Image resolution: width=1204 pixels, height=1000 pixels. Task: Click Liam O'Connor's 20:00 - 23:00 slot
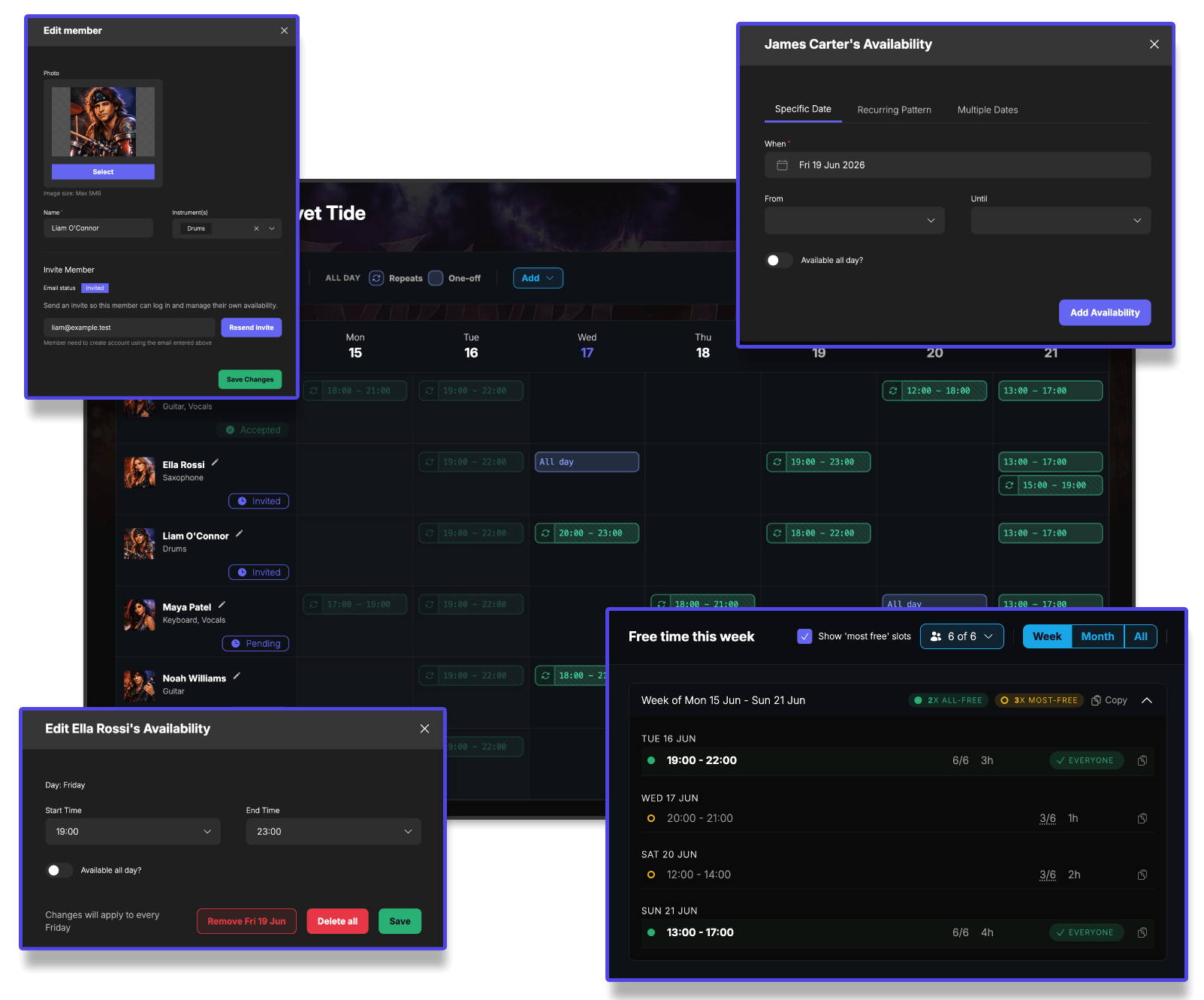587,533
